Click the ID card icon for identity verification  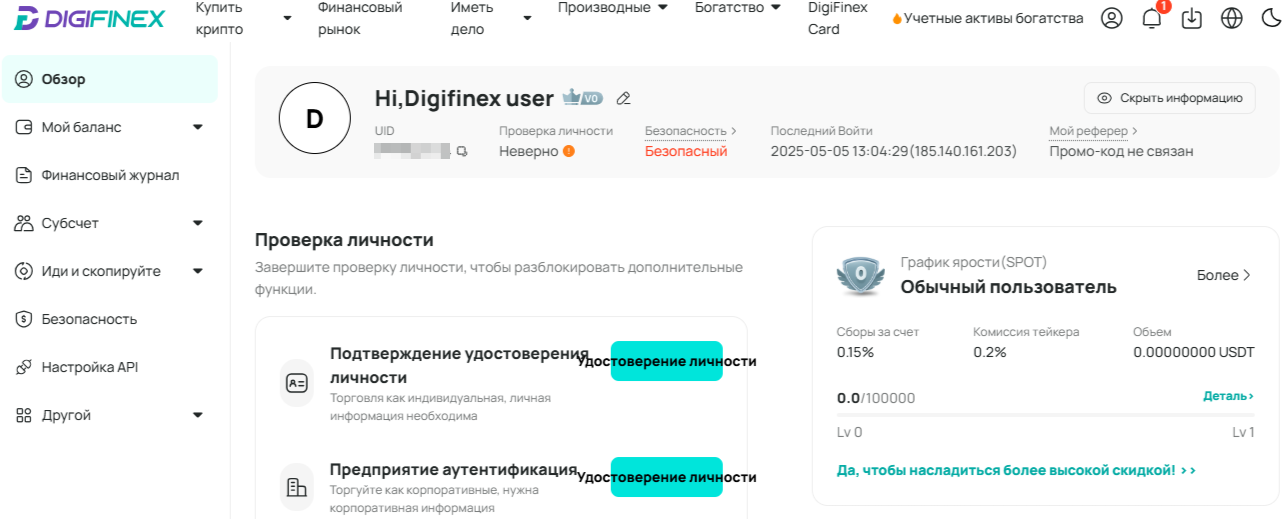pyautogui.click(x=297, y=383)
